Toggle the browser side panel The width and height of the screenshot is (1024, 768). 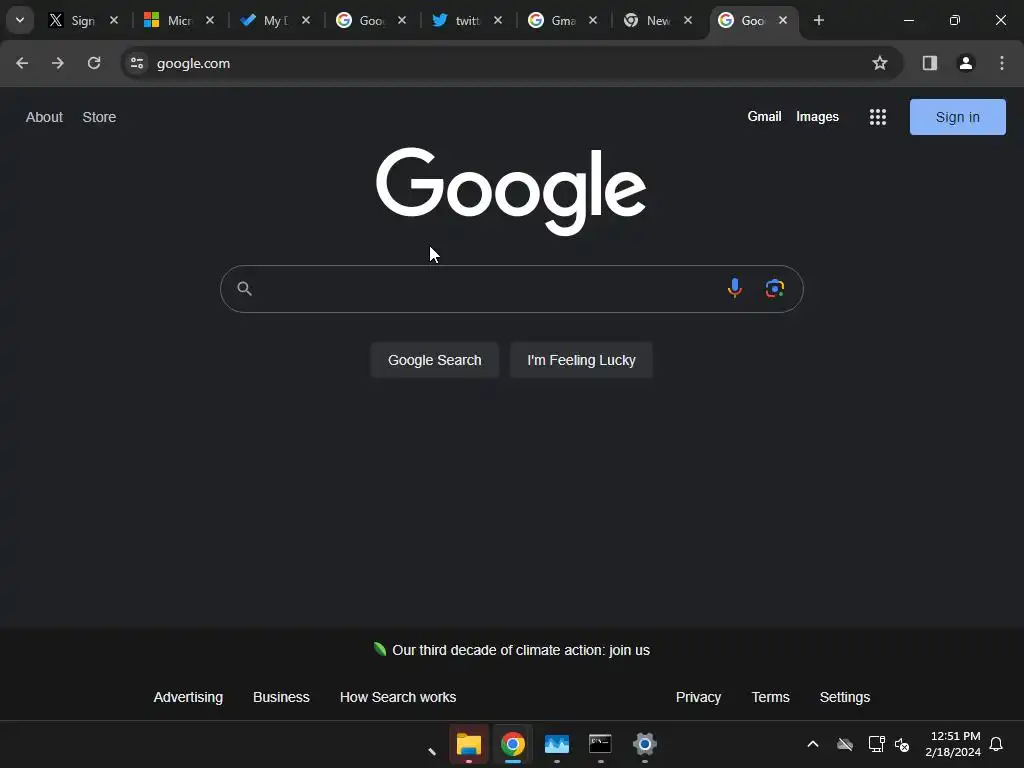(930, 63)
